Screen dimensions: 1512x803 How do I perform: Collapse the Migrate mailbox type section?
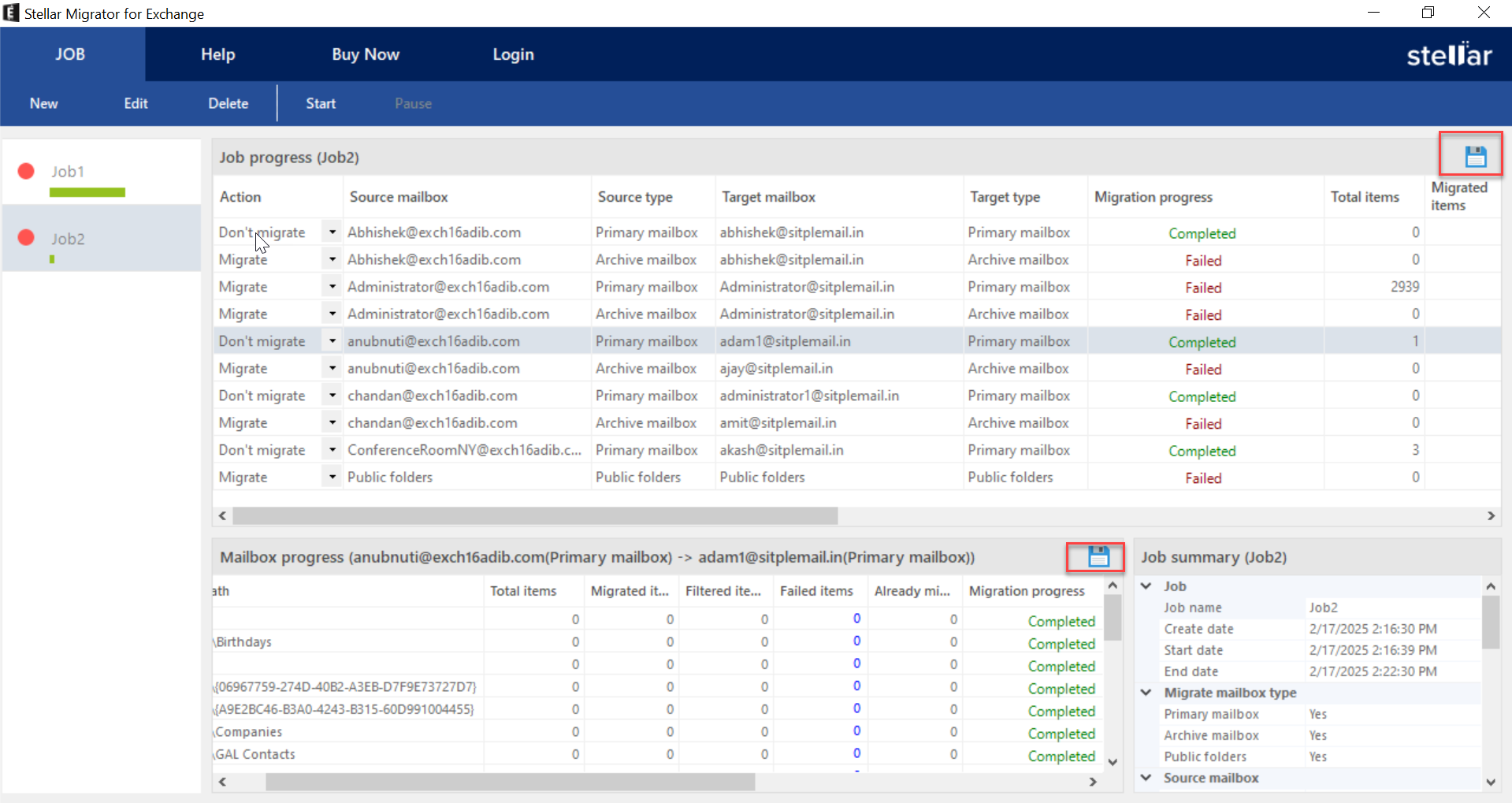pyautogui.click(x=1146, y=692)
